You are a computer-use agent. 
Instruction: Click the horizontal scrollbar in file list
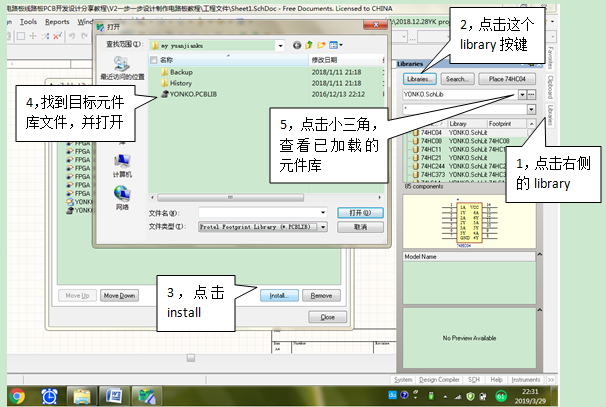(230, 198)
